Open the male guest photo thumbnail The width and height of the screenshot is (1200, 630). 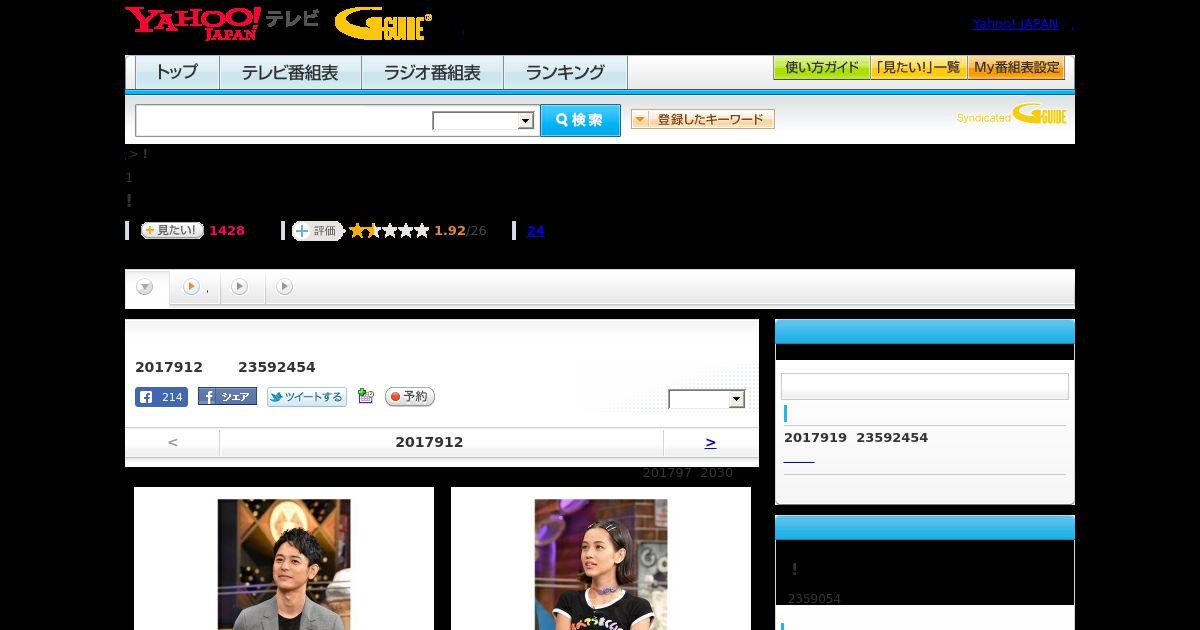284,564
